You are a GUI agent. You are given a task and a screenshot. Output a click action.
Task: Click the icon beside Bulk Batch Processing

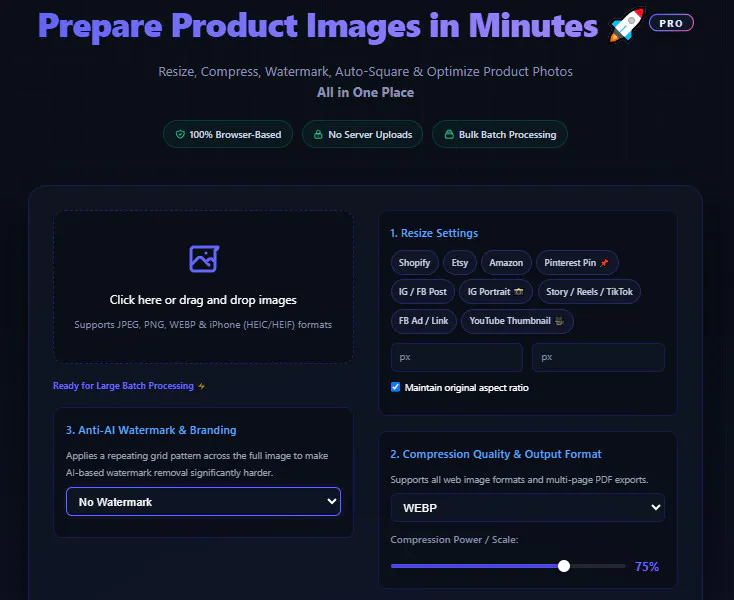click(x=449, y=135)
